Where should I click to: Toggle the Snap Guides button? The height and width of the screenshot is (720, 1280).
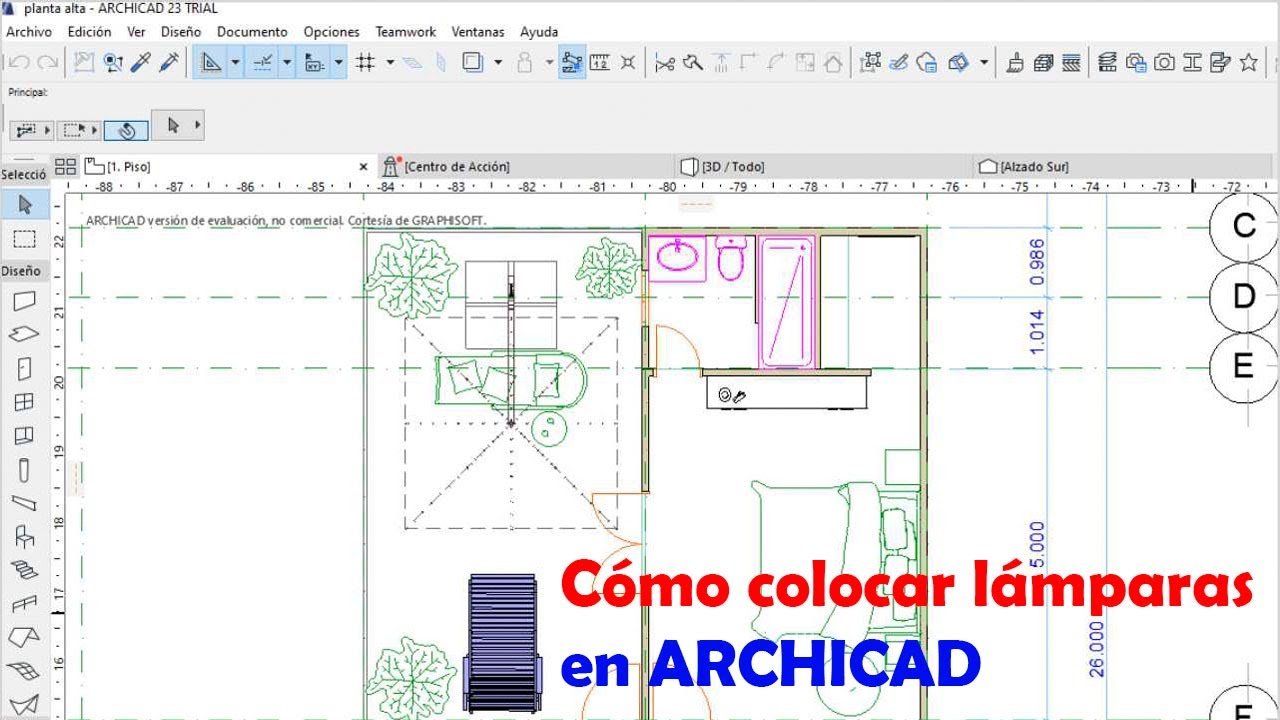point(263,62)
